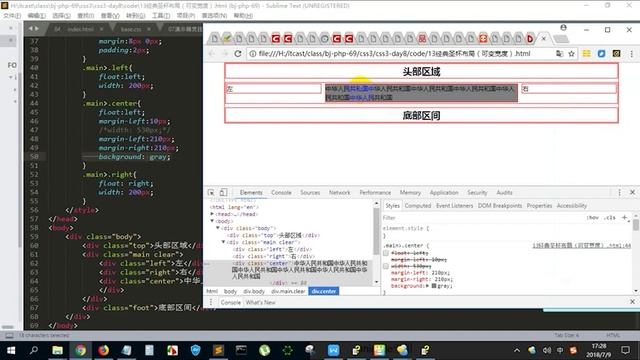This screenshot has width=640, height=360.
Task: Close the active Chrome tab
Action: tap(544, 39)
